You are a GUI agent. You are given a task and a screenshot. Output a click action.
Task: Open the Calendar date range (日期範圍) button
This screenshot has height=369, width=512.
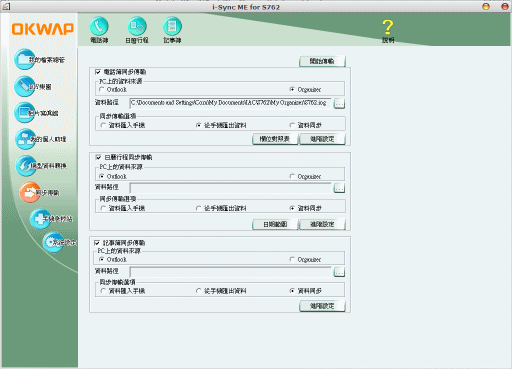pos(275,224)
